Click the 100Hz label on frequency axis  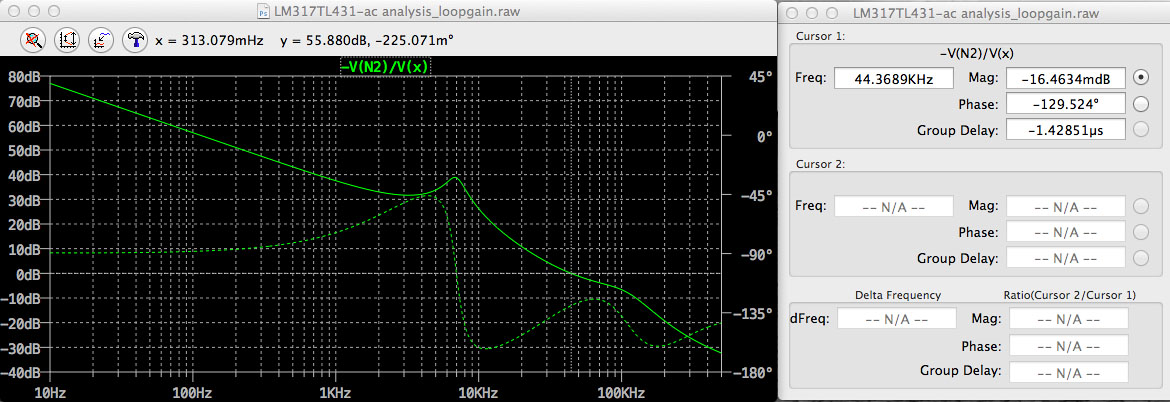193,392
